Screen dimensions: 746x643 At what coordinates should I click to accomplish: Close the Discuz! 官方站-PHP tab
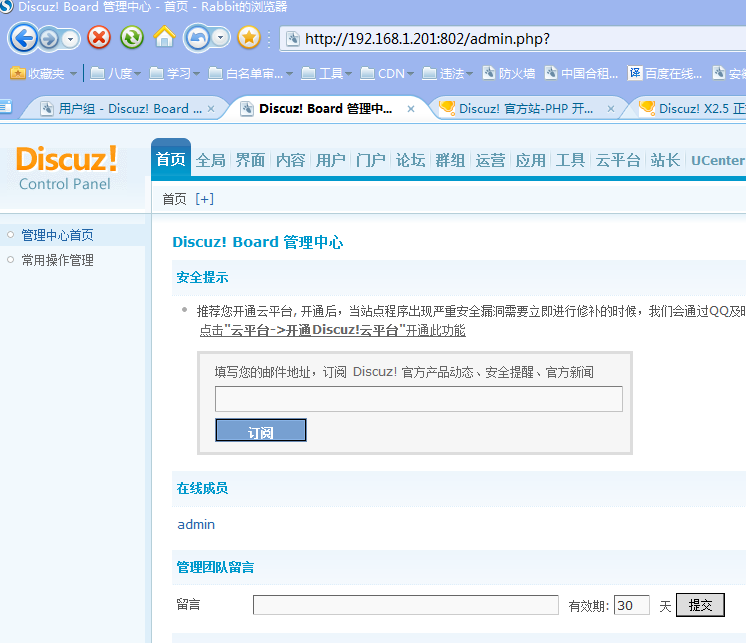[x=611, y=109]
